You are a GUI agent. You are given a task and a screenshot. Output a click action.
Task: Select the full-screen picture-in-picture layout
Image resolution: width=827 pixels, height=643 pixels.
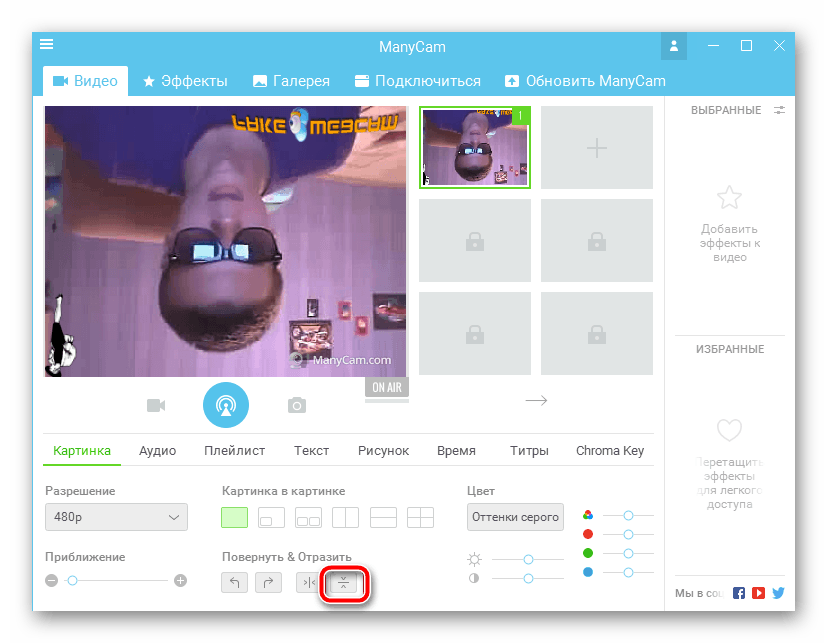(x=234, y=517)
